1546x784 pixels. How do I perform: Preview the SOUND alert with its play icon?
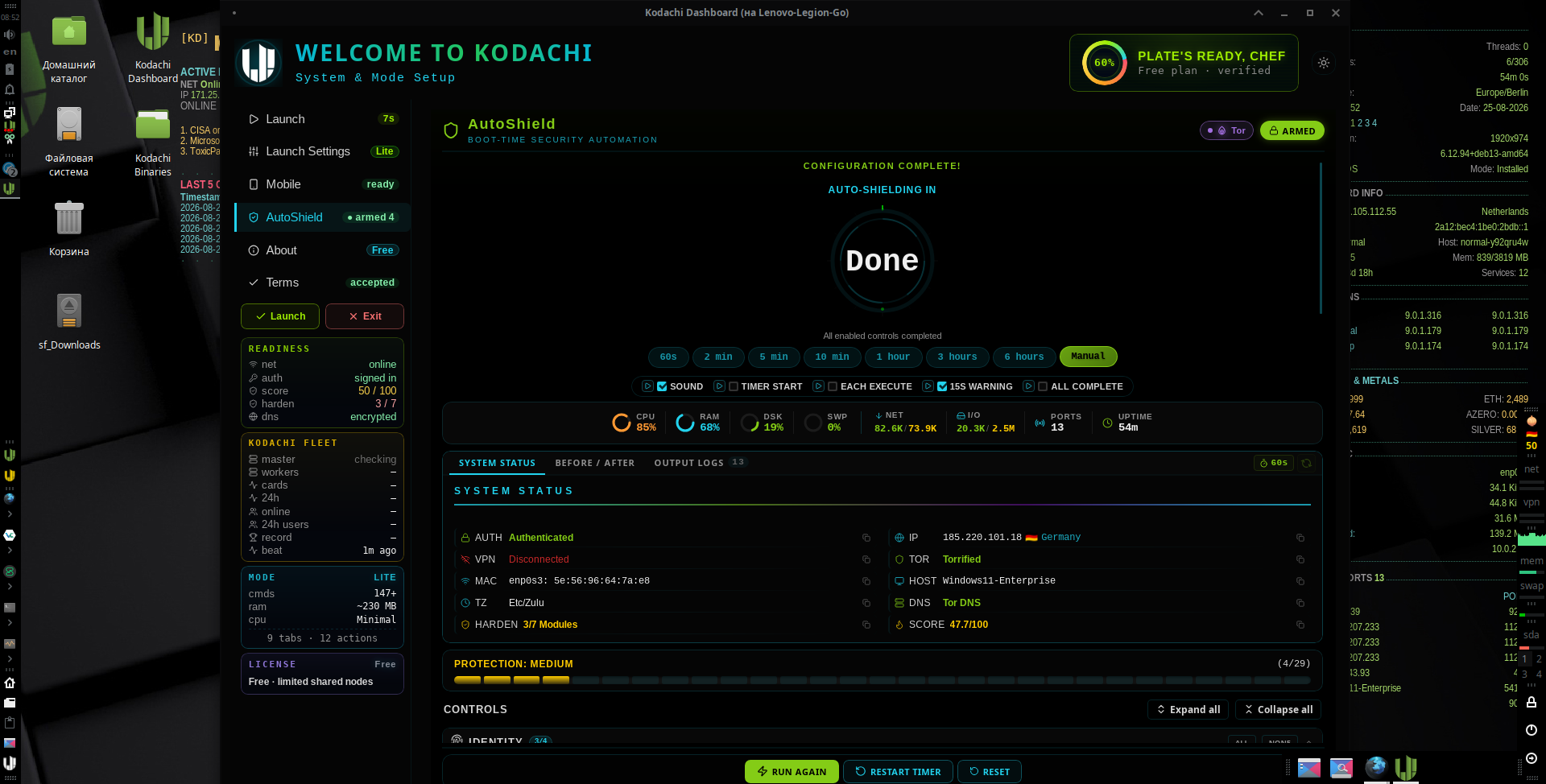point(647,386)
